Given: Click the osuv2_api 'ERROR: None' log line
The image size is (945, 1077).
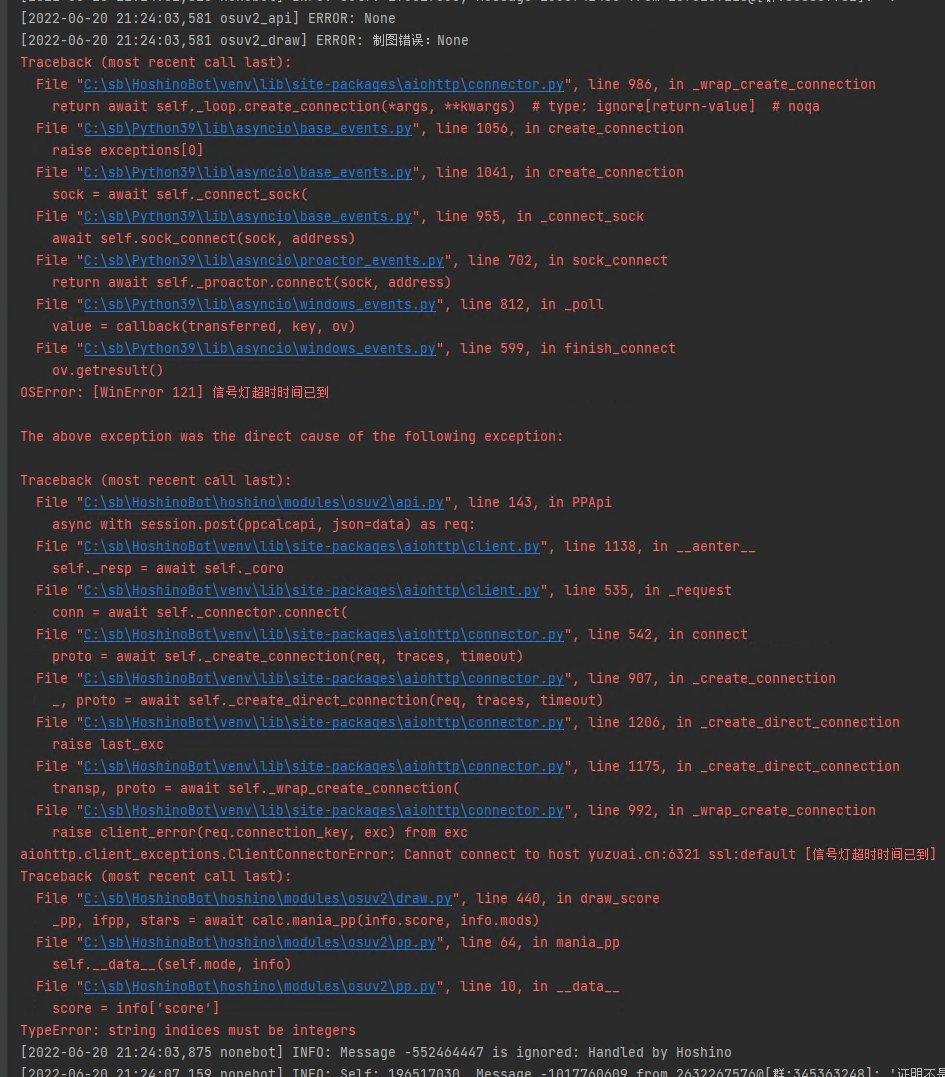Looking at the screenshot, I should coord(208,19).
